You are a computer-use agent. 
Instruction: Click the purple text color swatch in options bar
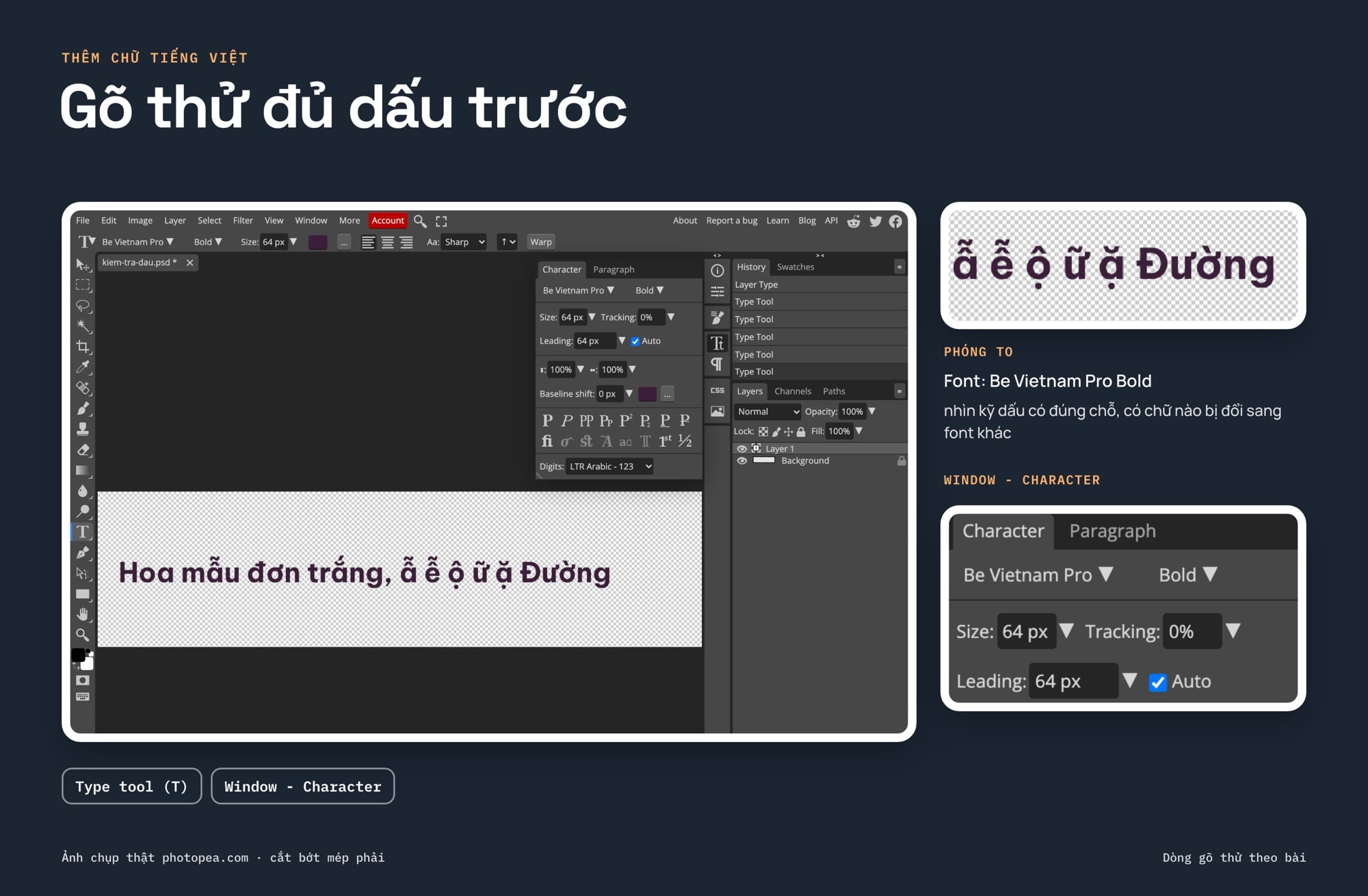(317, 242)
